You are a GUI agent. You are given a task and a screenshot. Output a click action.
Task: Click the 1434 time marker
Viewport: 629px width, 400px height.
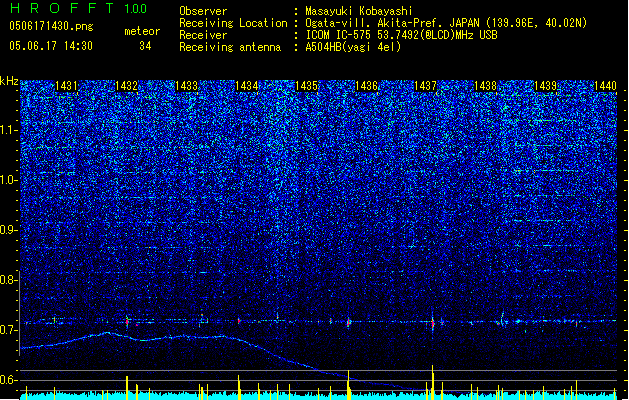[x=246, y=86]
